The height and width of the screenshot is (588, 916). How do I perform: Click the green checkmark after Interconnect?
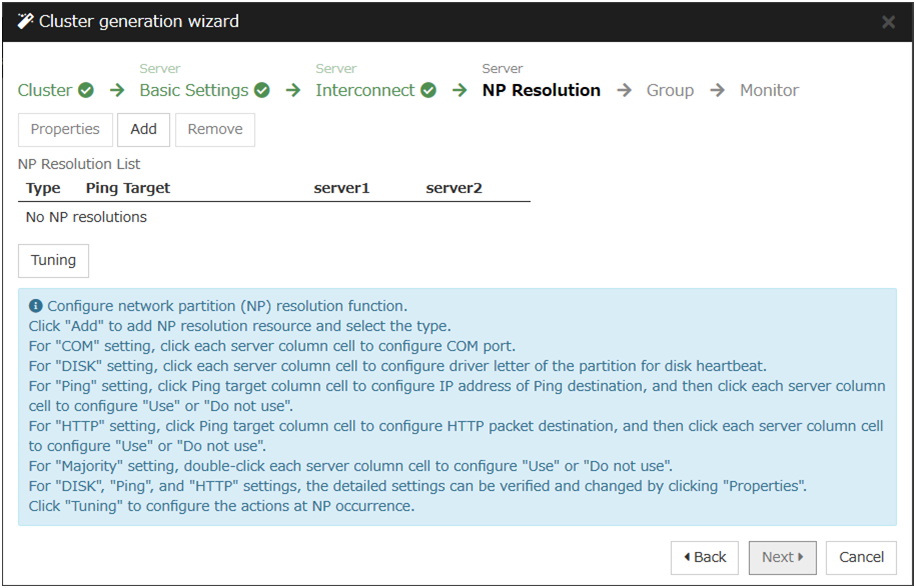coord(428,91)
